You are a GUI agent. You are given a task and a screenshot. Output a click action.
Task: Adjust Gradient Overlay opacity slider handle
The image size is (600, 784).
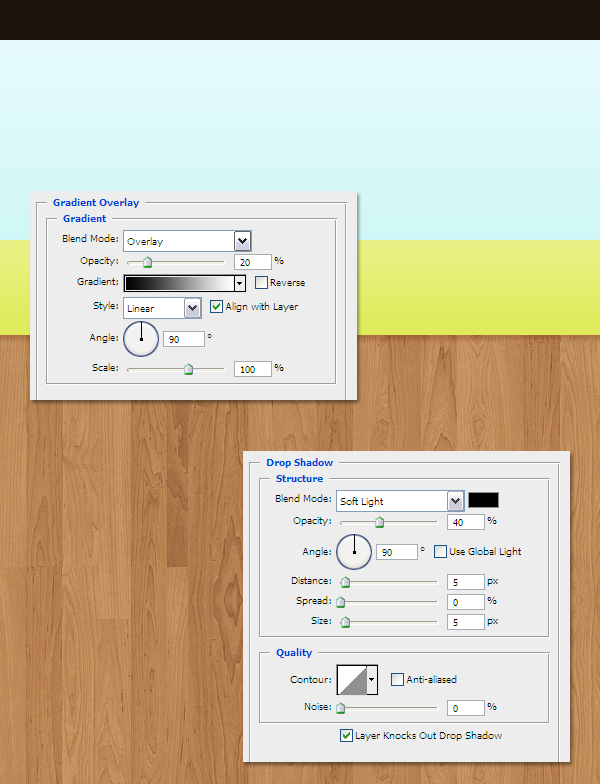click(x=148, y=262)
